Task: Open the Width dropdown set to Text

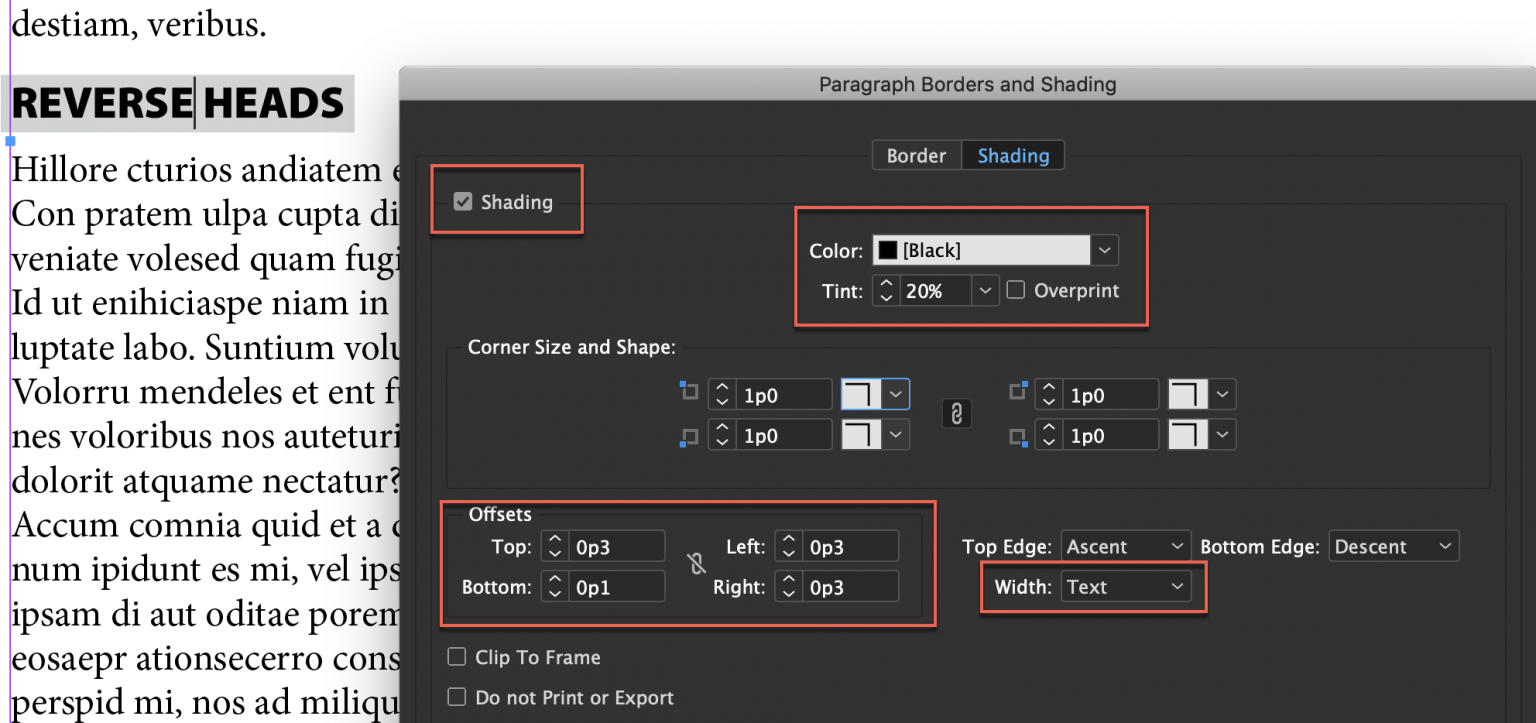Action: [1126, 586]
